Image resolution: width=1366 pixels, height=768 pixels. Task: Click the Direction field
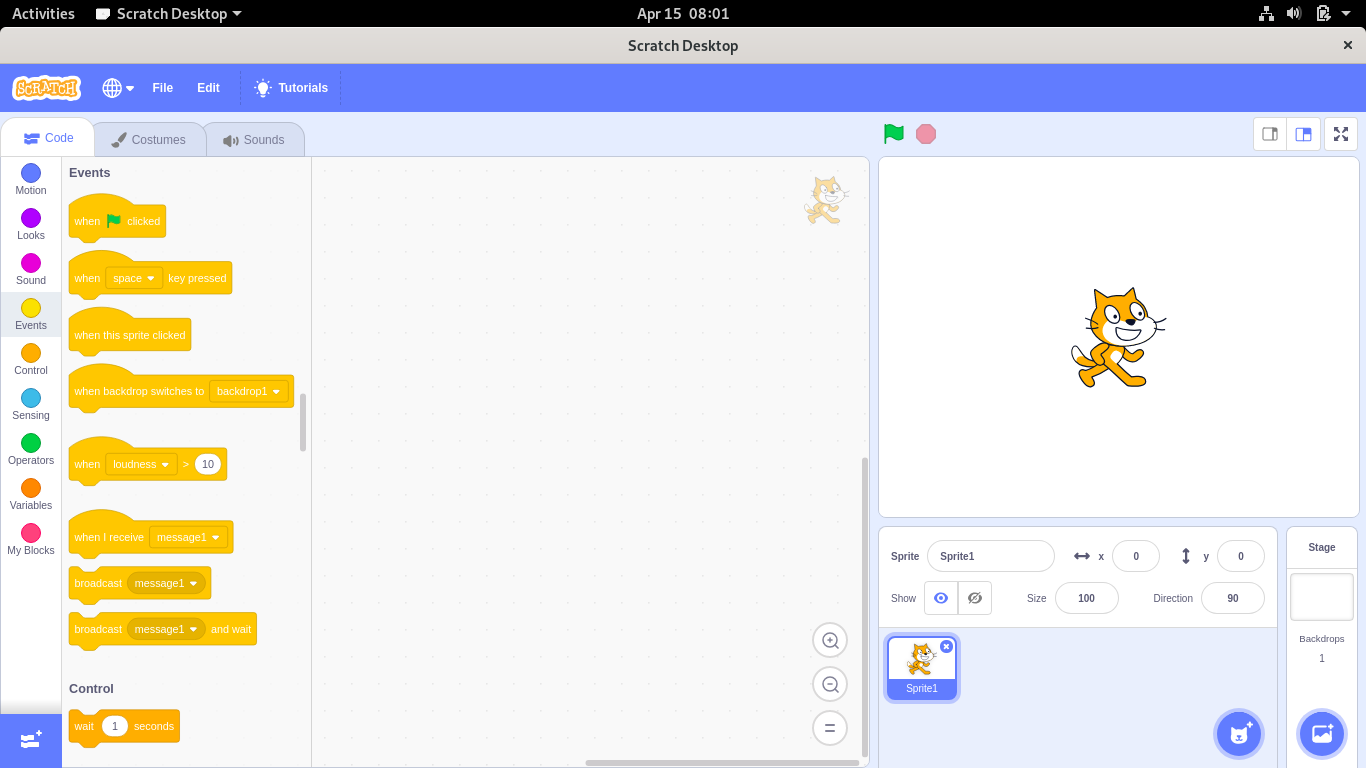click(1233, 598)
